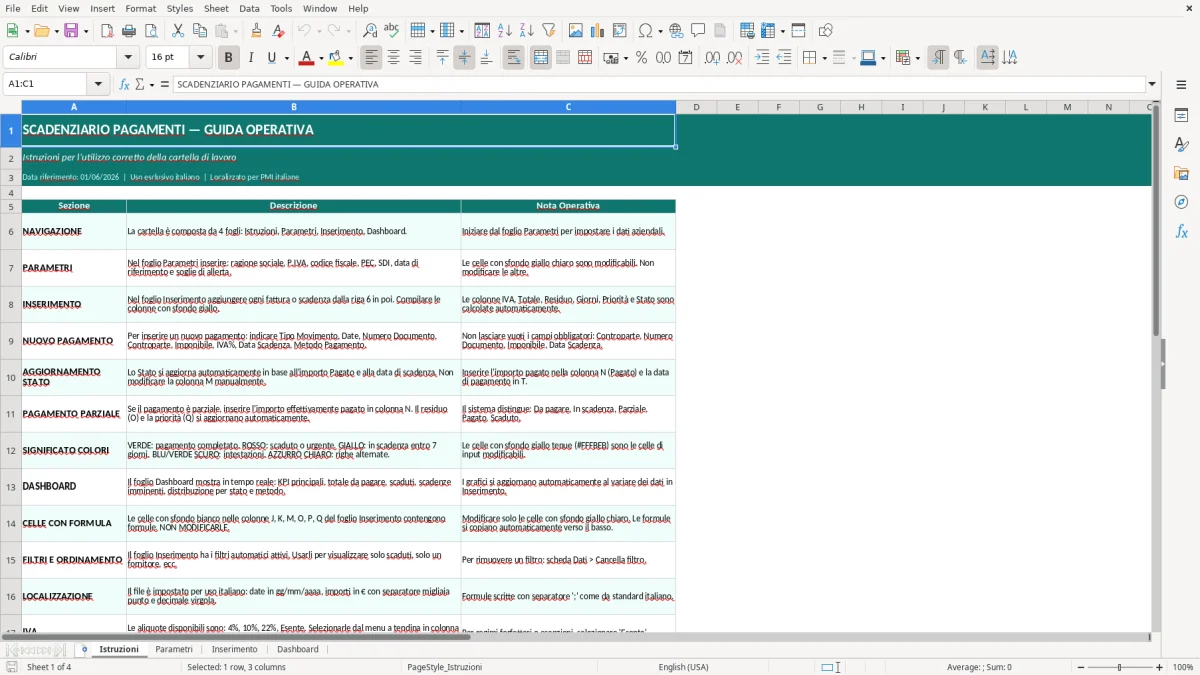The width and height of the screenshot is (1200, 675).
Task: Switch to the Parametri sheet tab
Action: [174, 649]
